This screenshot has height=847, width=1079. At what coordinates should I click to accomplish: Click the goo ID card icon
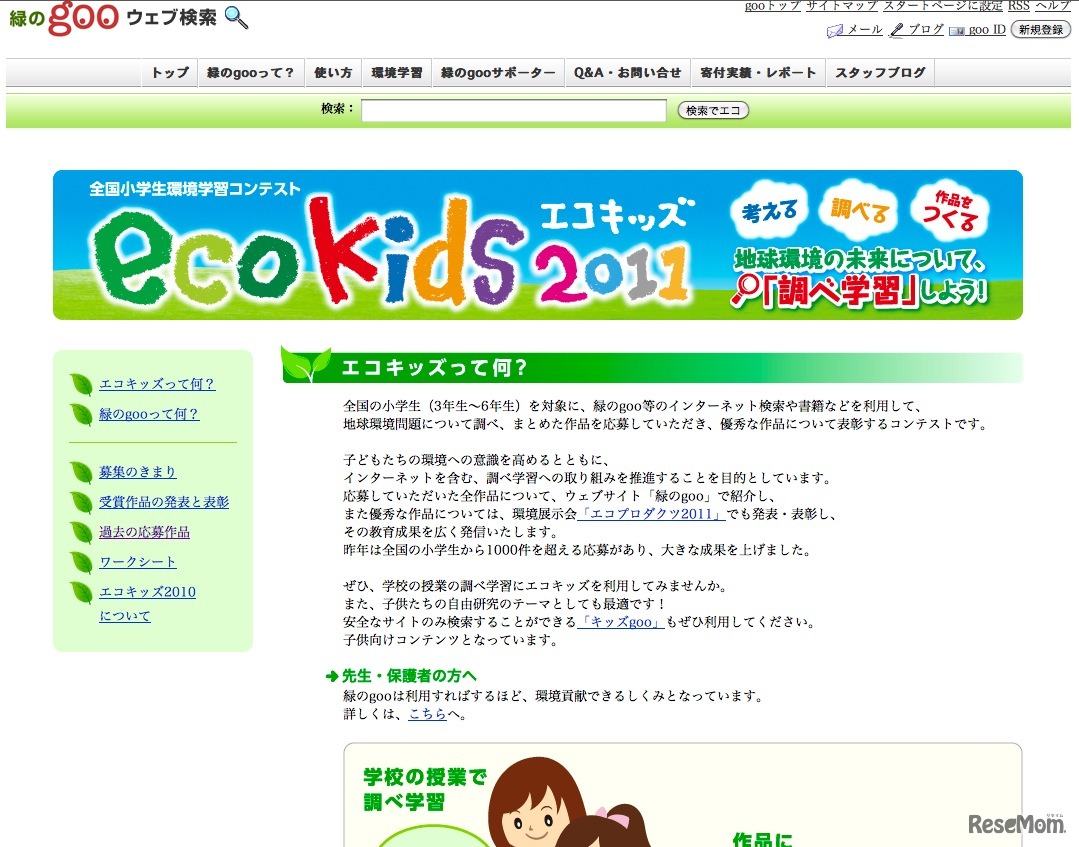957,31
